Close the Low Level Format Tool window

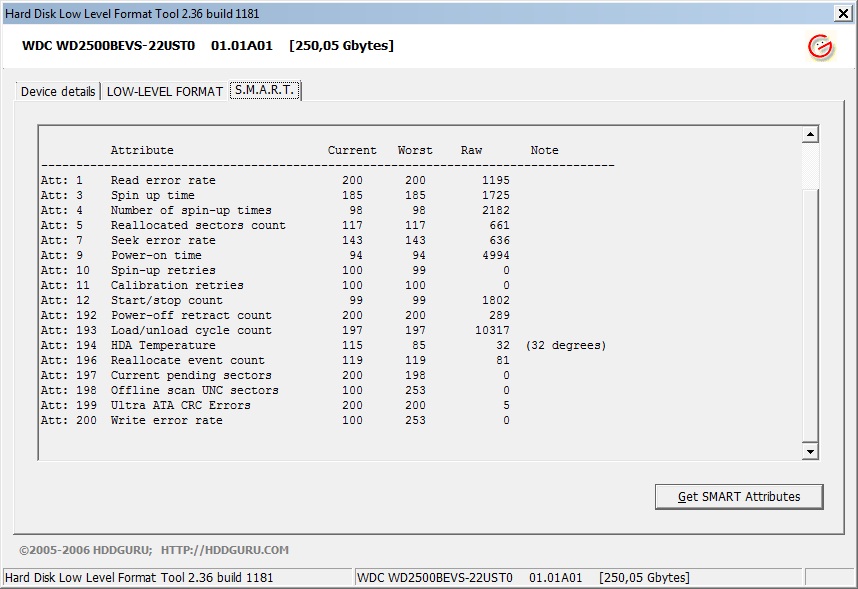(x=843, y=13)
